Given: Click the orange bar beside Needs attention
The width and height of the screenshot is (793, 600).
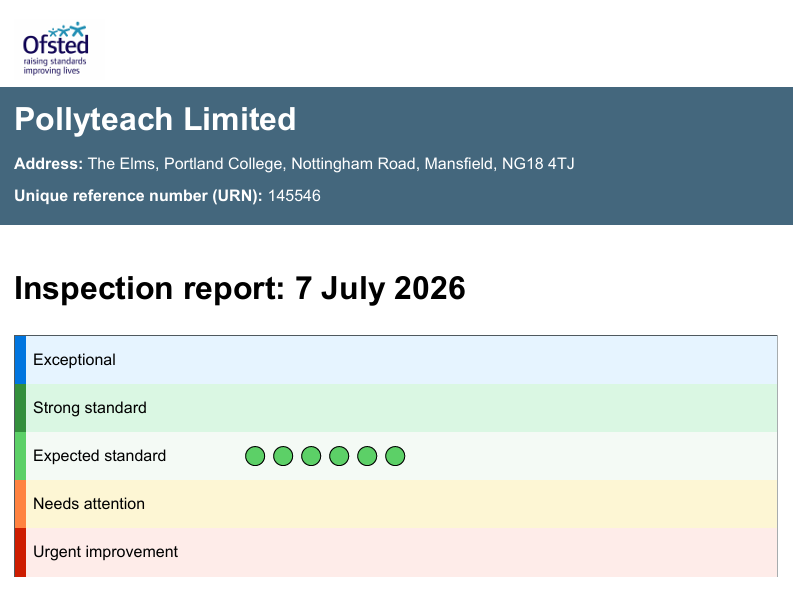Looking at the screenshot, I should coord(20,504).
